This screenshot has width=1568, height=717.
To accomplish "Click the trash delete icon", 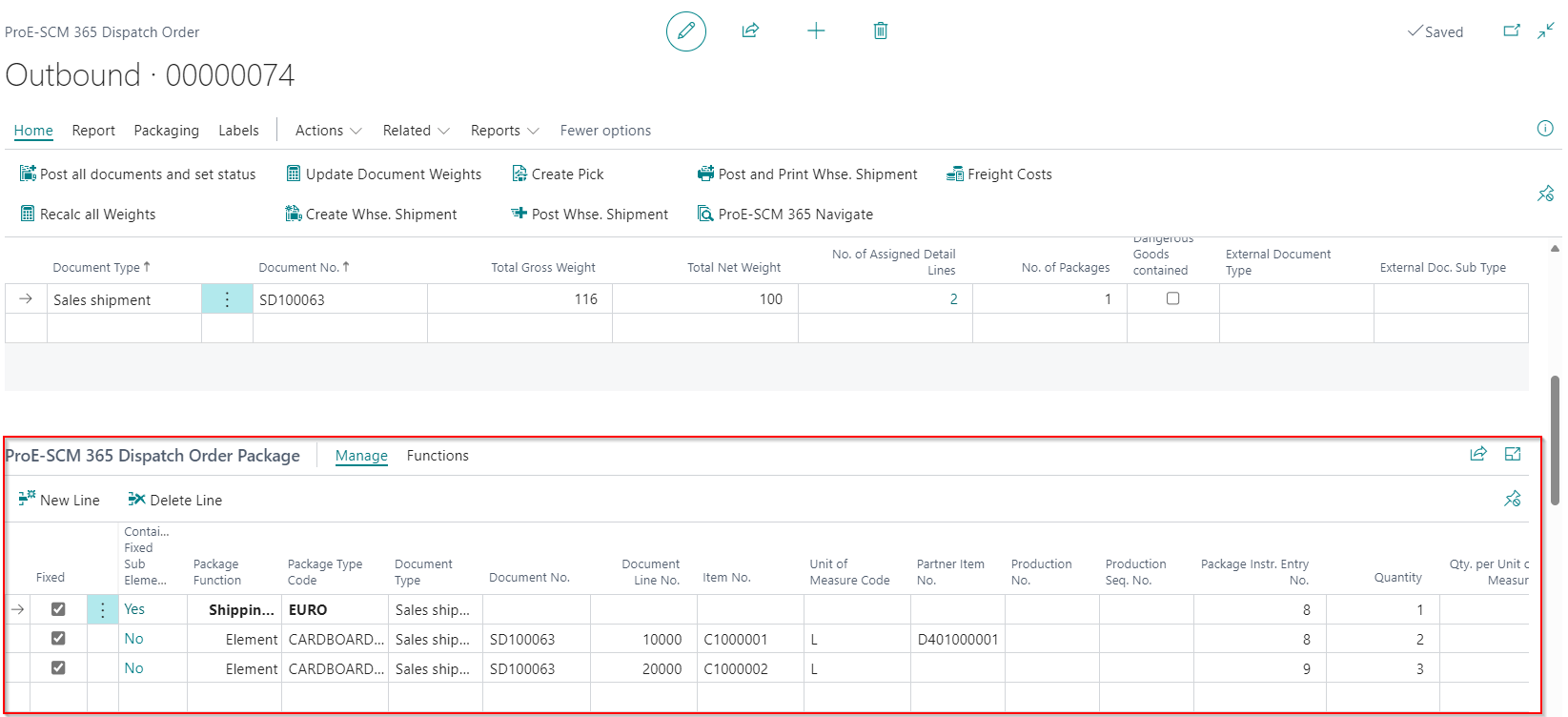I will pyautogui.click(x=881, y=31).
